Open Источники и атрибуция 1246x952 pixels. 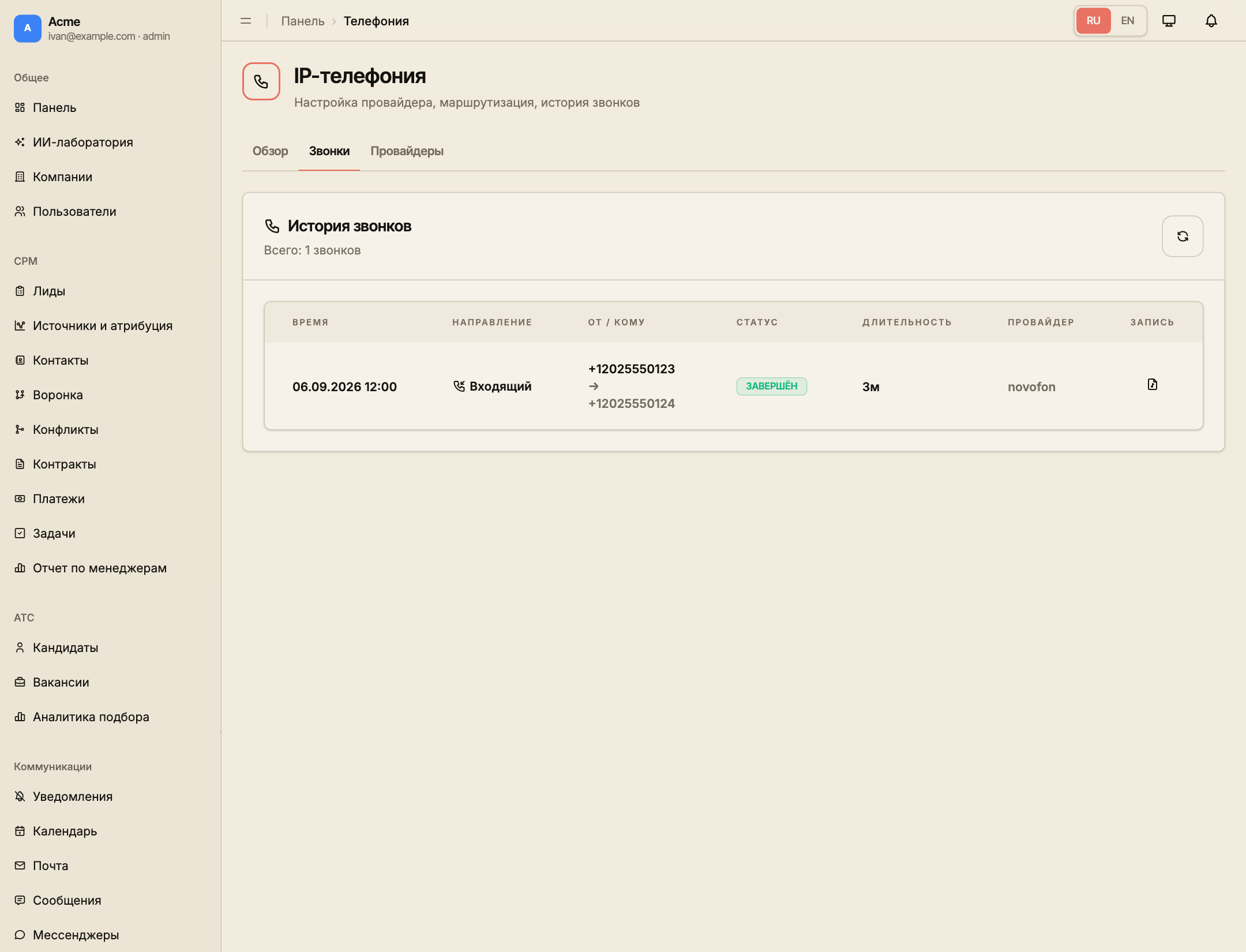pyautogui.click(x=110, y=326)
